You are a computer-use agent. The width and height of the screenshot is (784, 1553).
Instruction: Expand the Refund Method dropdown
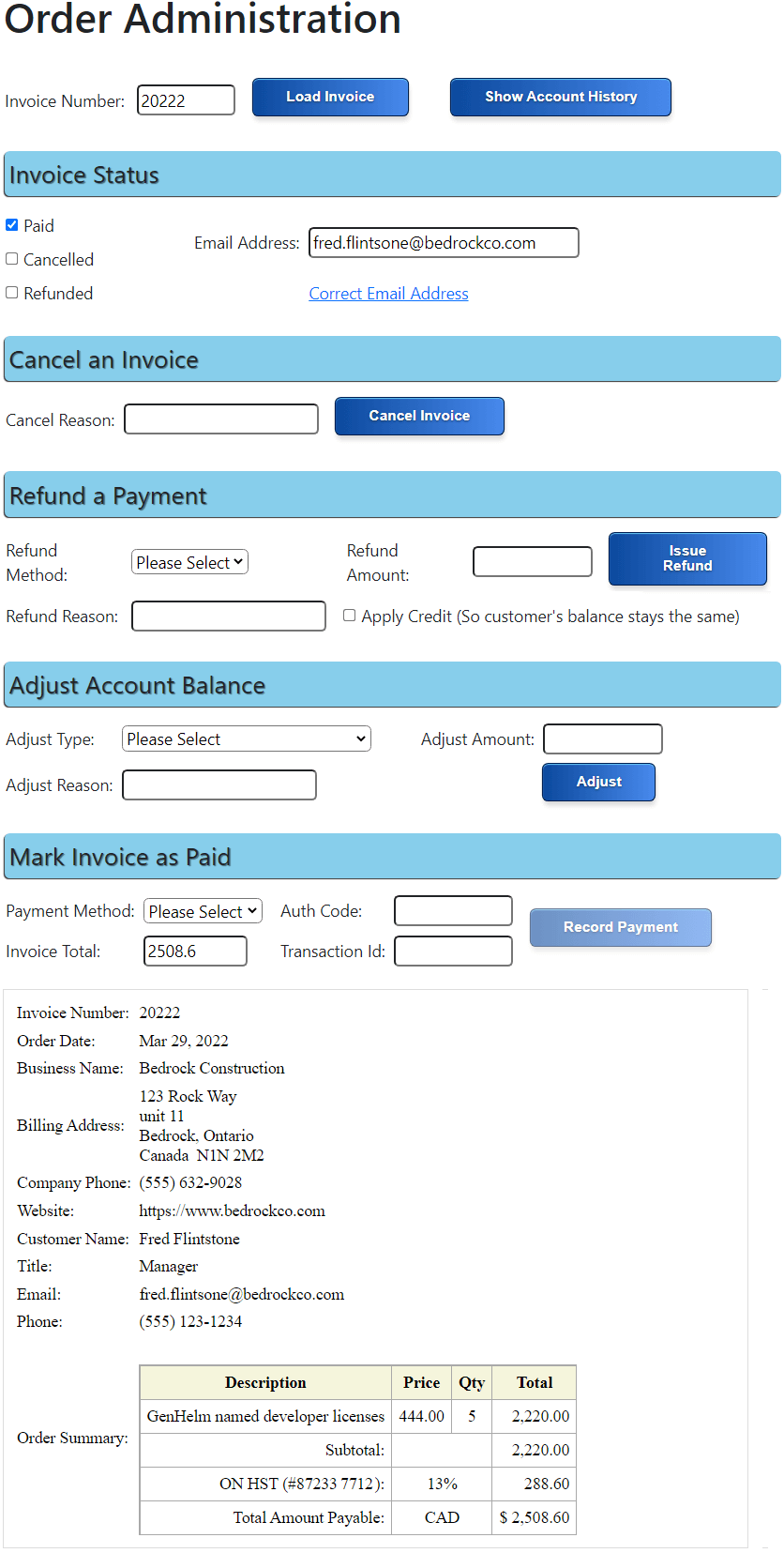tap(189, 562)
